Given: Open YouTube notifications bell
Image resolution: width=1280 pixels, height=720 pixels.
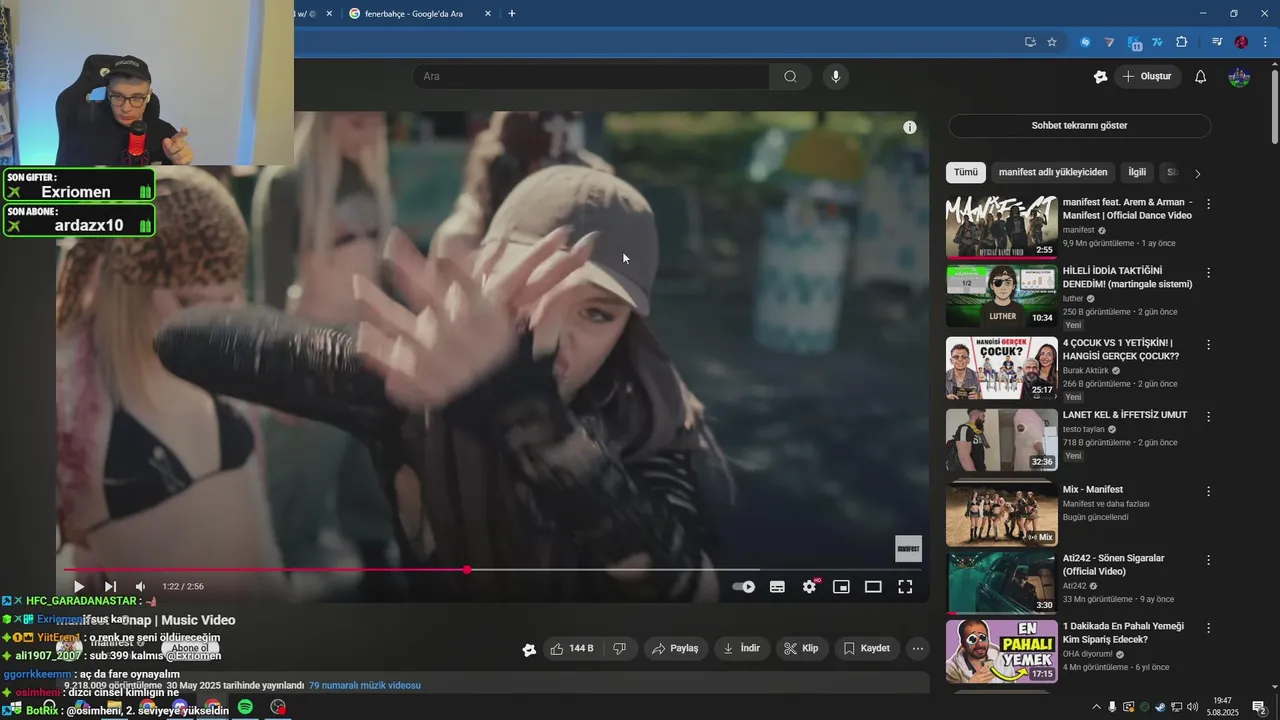Looking at the screenshot, I should pos(1201,77).
